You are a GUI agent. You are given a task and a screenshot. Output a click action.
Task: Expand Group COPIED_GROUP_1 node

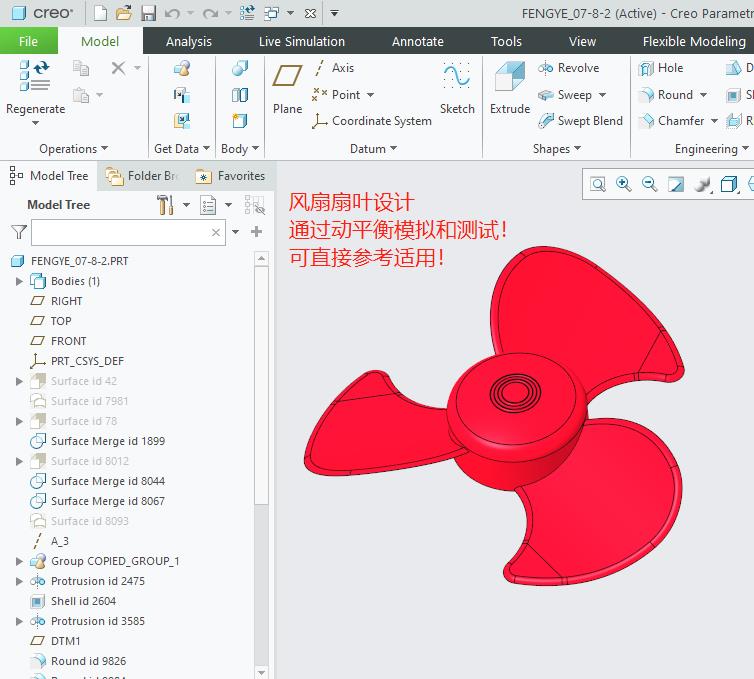[19, 561]
